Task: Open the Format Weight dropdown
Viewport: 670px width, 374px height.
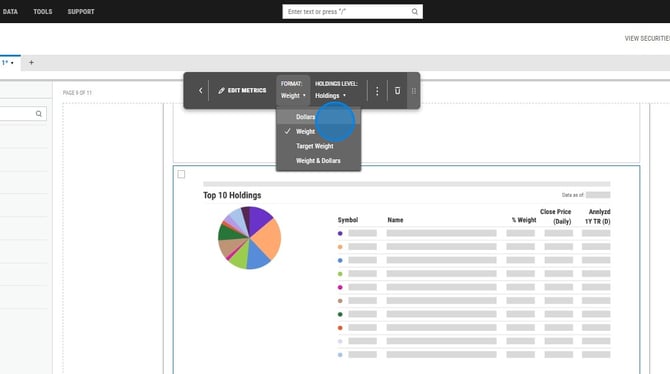Action: click(293, 90)
